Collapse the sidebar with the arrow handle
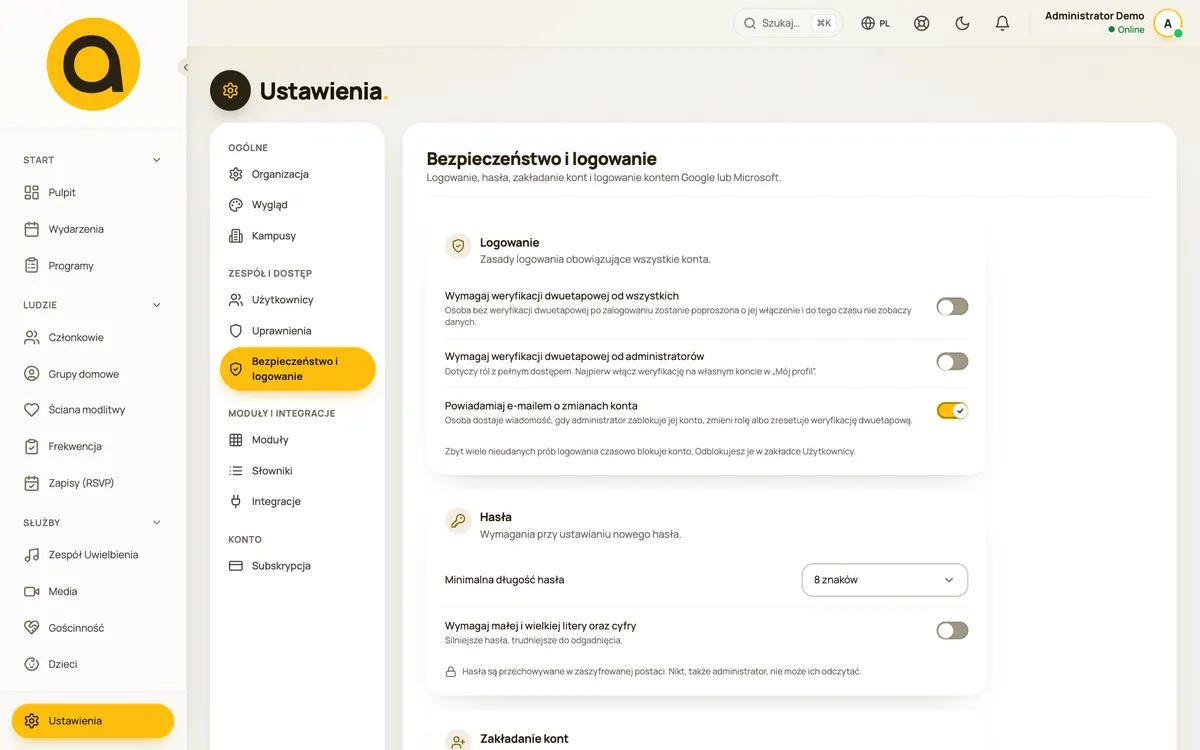 point(184,67)
